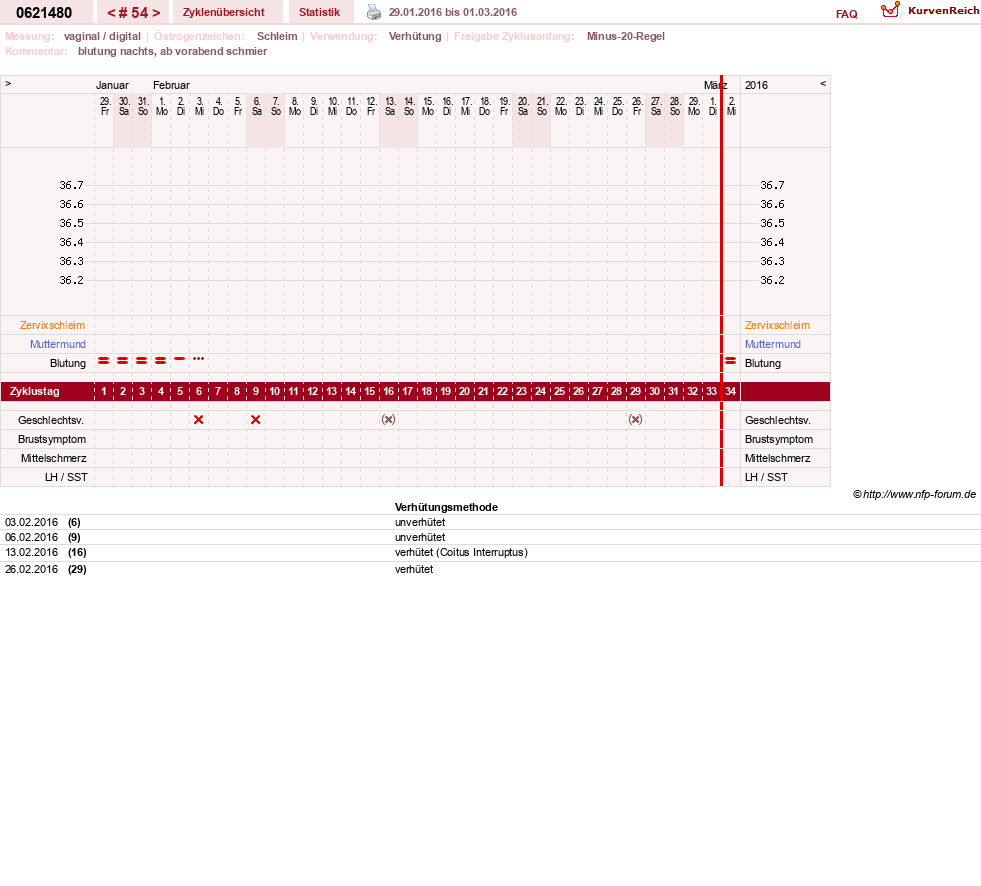This screenshot has height=886, width=981.
Task: Click the 'LH / SST' label on the left
Action: pyautogui.click(x=66, y=477)
